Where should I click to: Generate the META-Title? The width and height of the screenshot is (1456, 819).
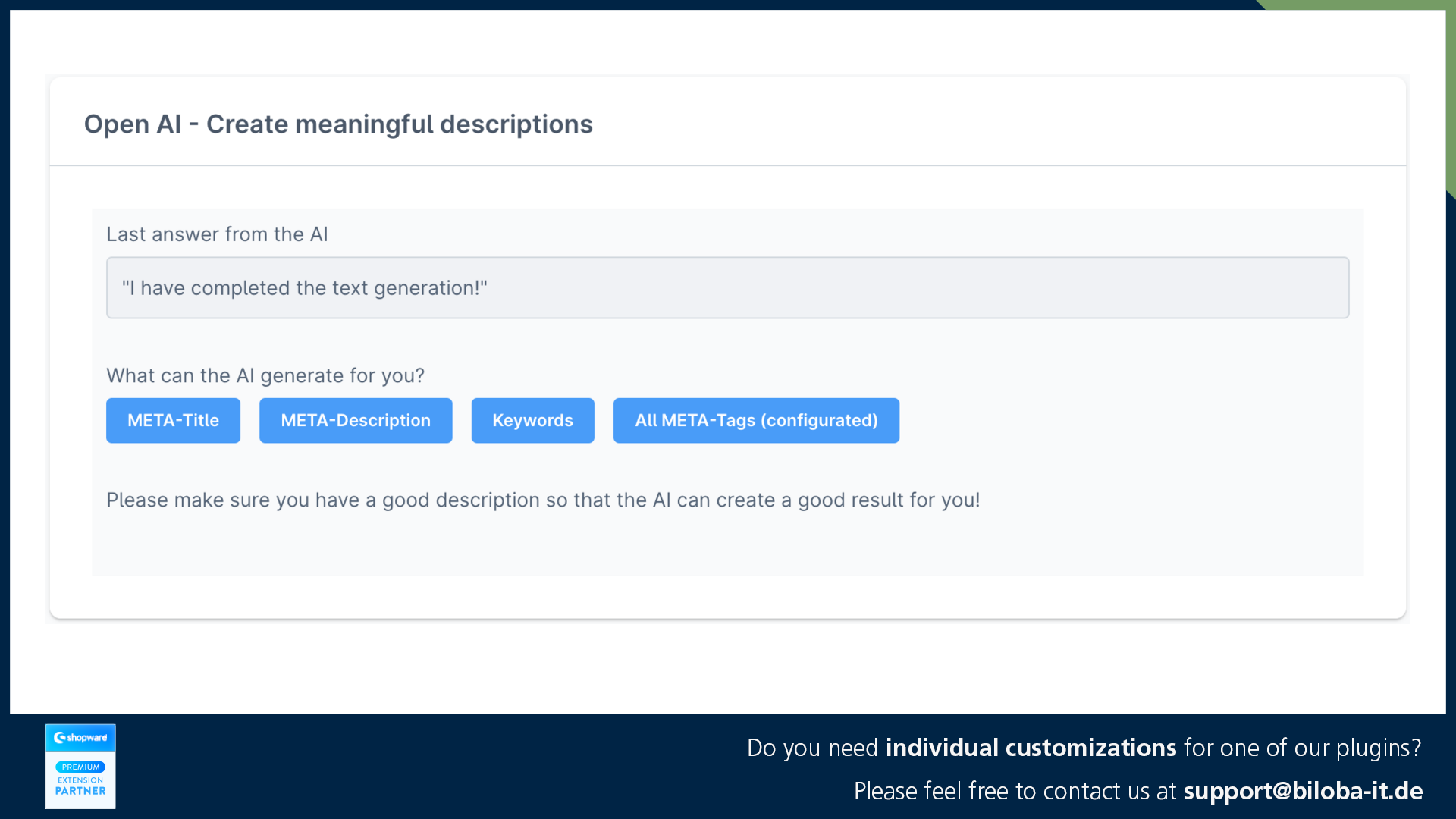173,420
